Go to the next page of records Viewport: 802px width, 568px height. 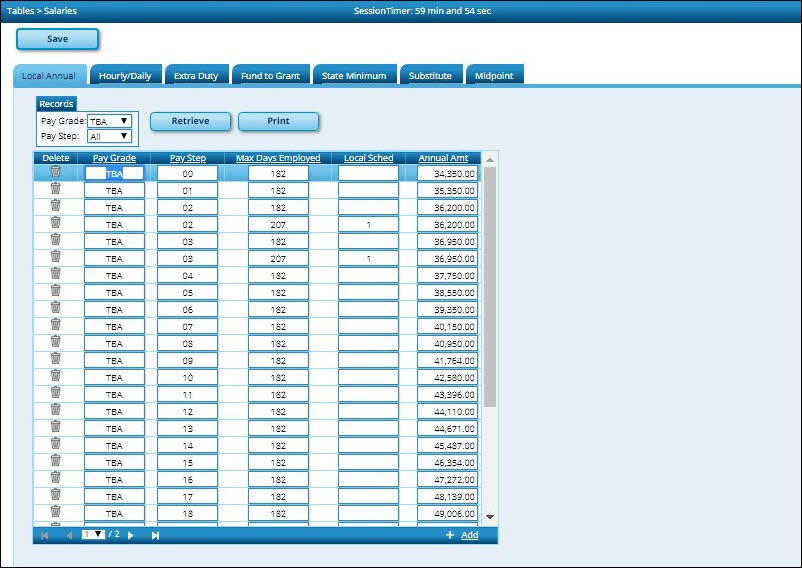[131, 536]
